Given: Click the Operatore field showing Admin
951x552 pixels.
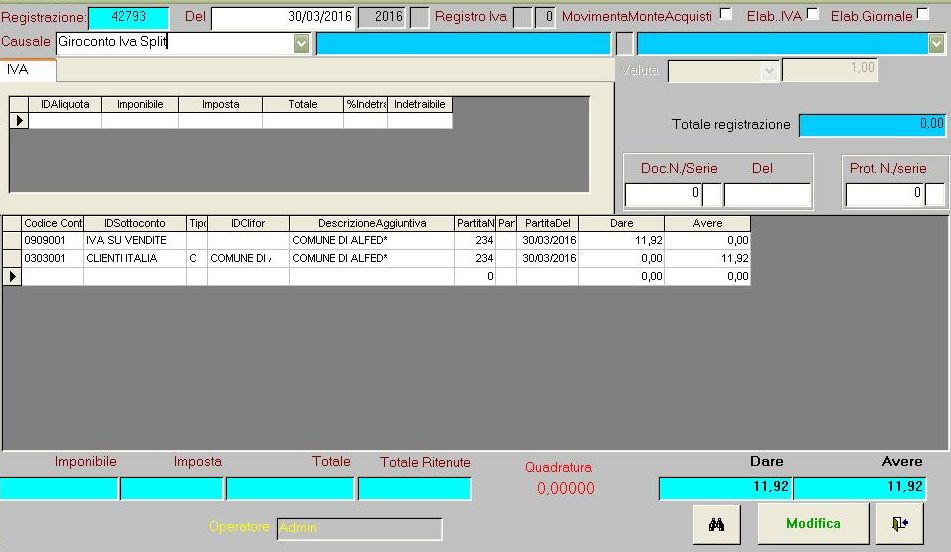Looking at the screenshot, I should [360, 528].
